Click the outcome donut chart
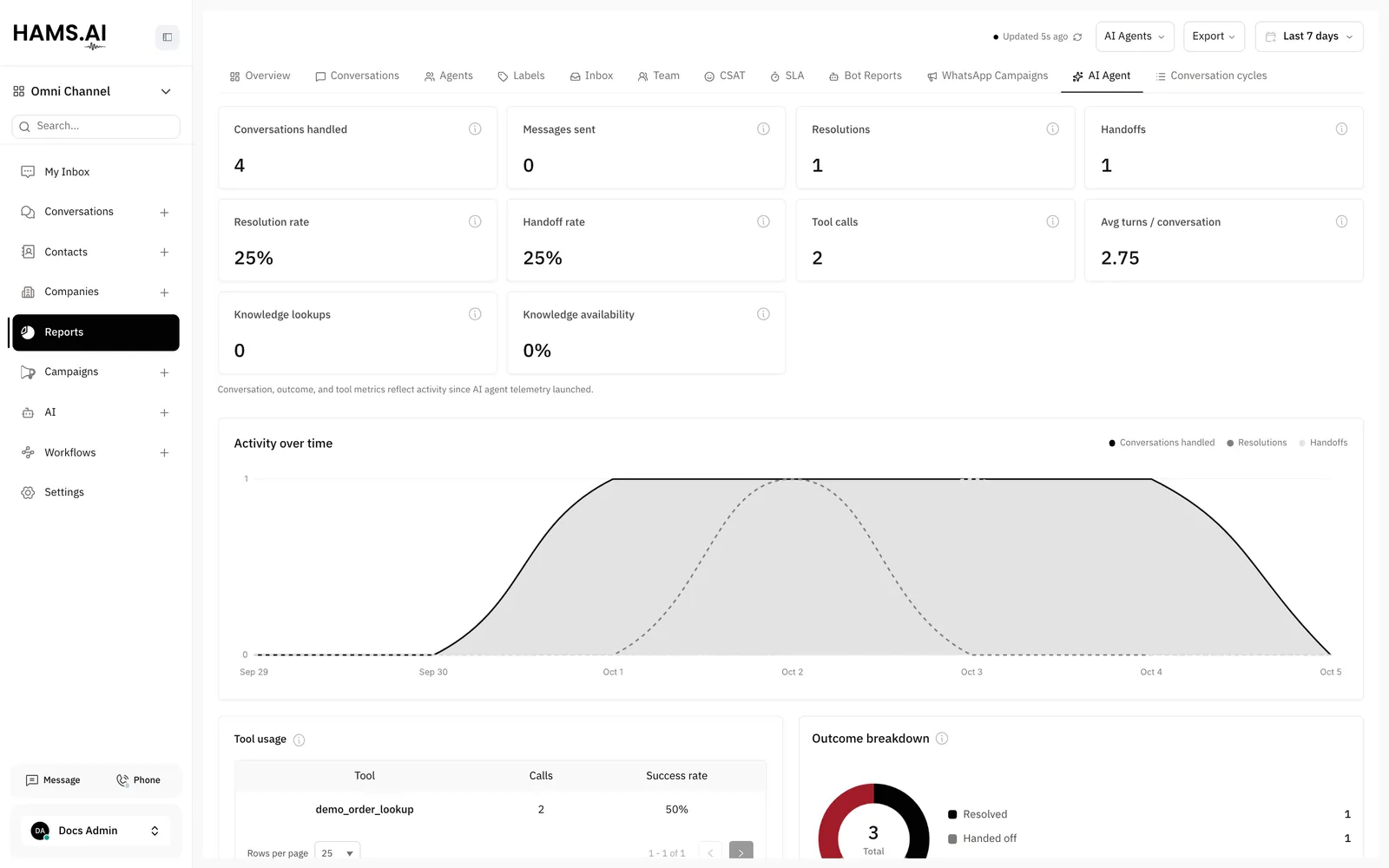The width and height of the screenshot is (1389, 868). click(873, 821)
